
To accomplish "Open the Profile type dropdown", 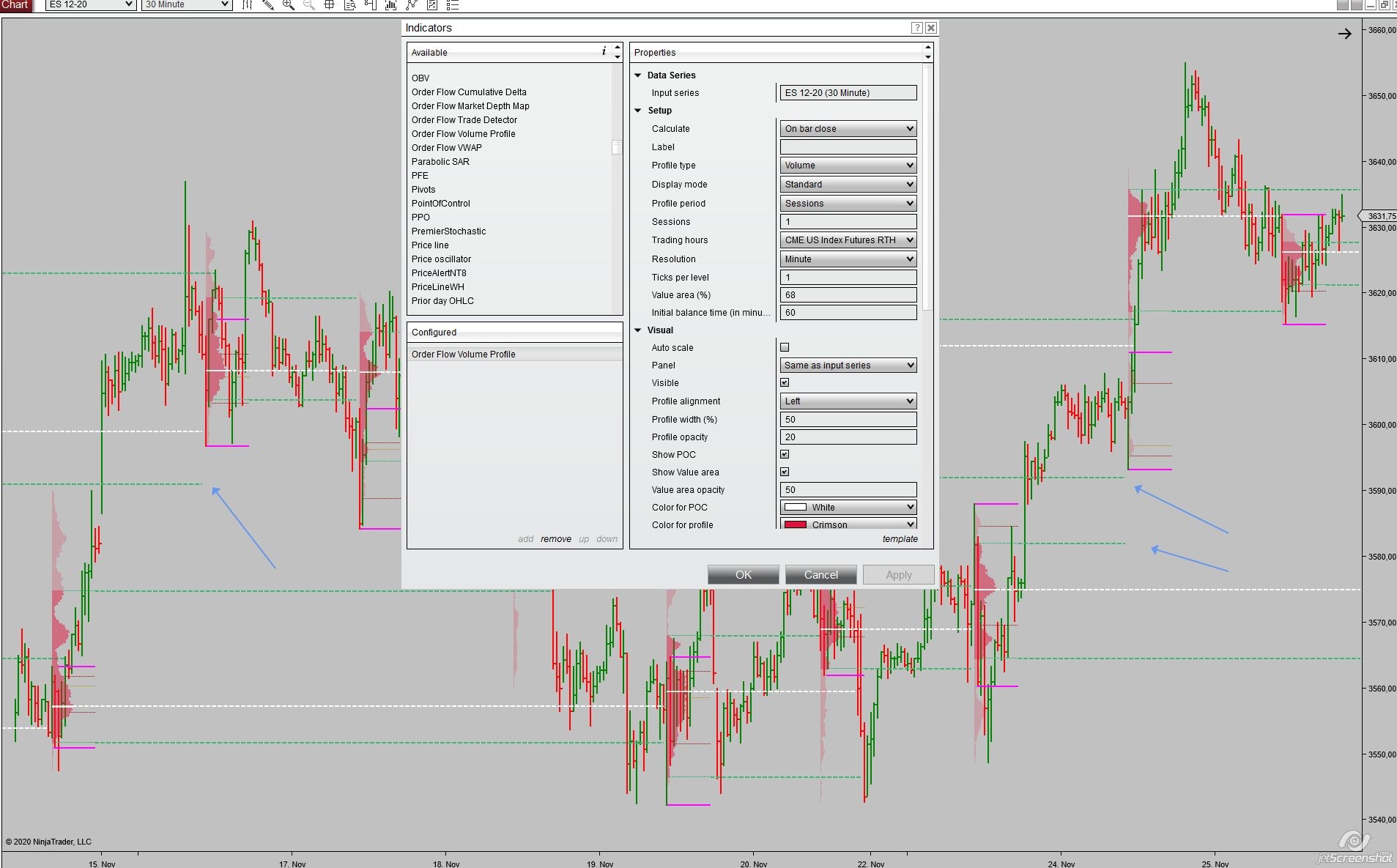I will [x=848, y=166].
